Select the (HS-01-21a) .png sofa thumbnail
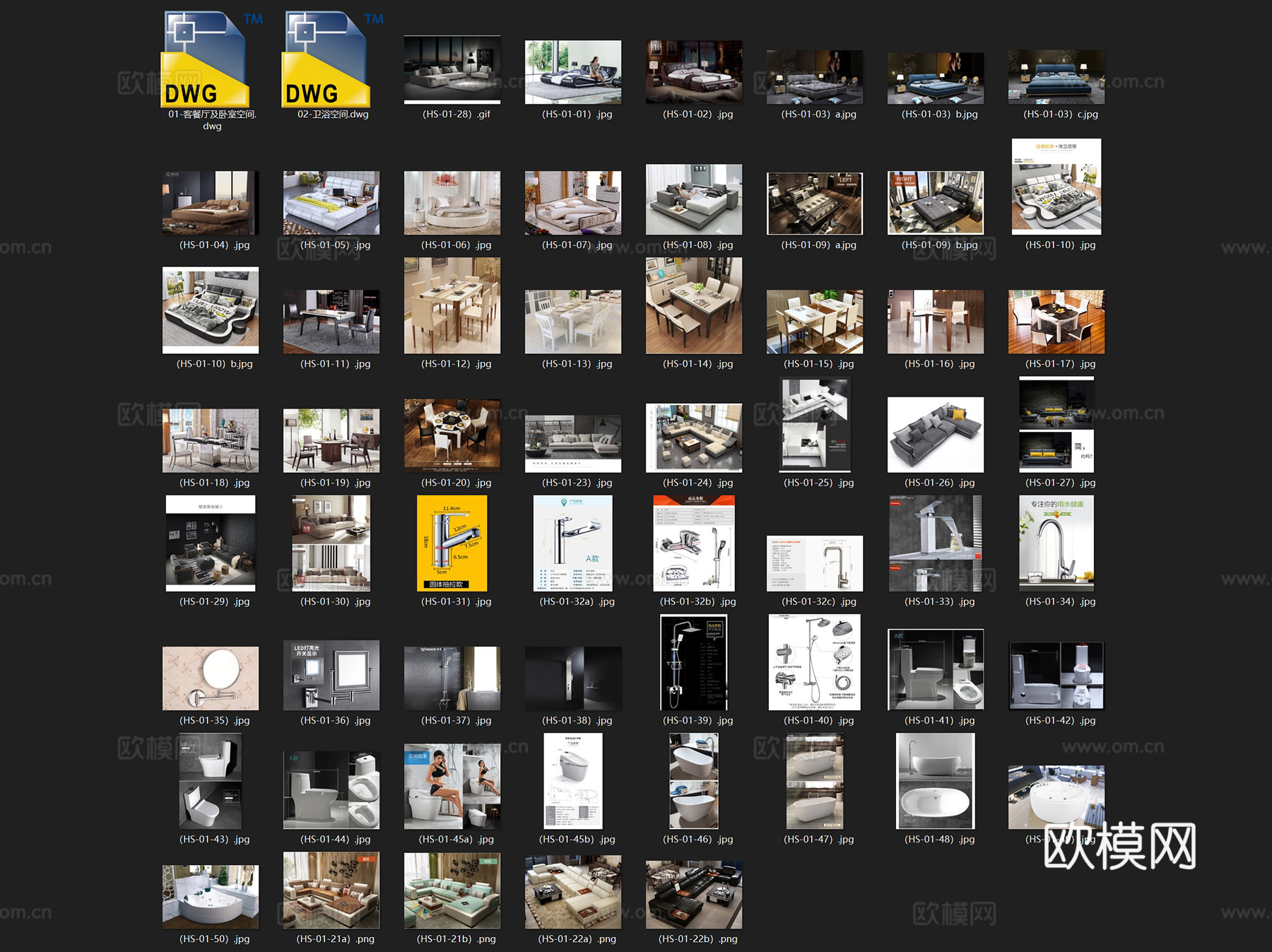This screenshot has width=1272, height=952. 331,890
